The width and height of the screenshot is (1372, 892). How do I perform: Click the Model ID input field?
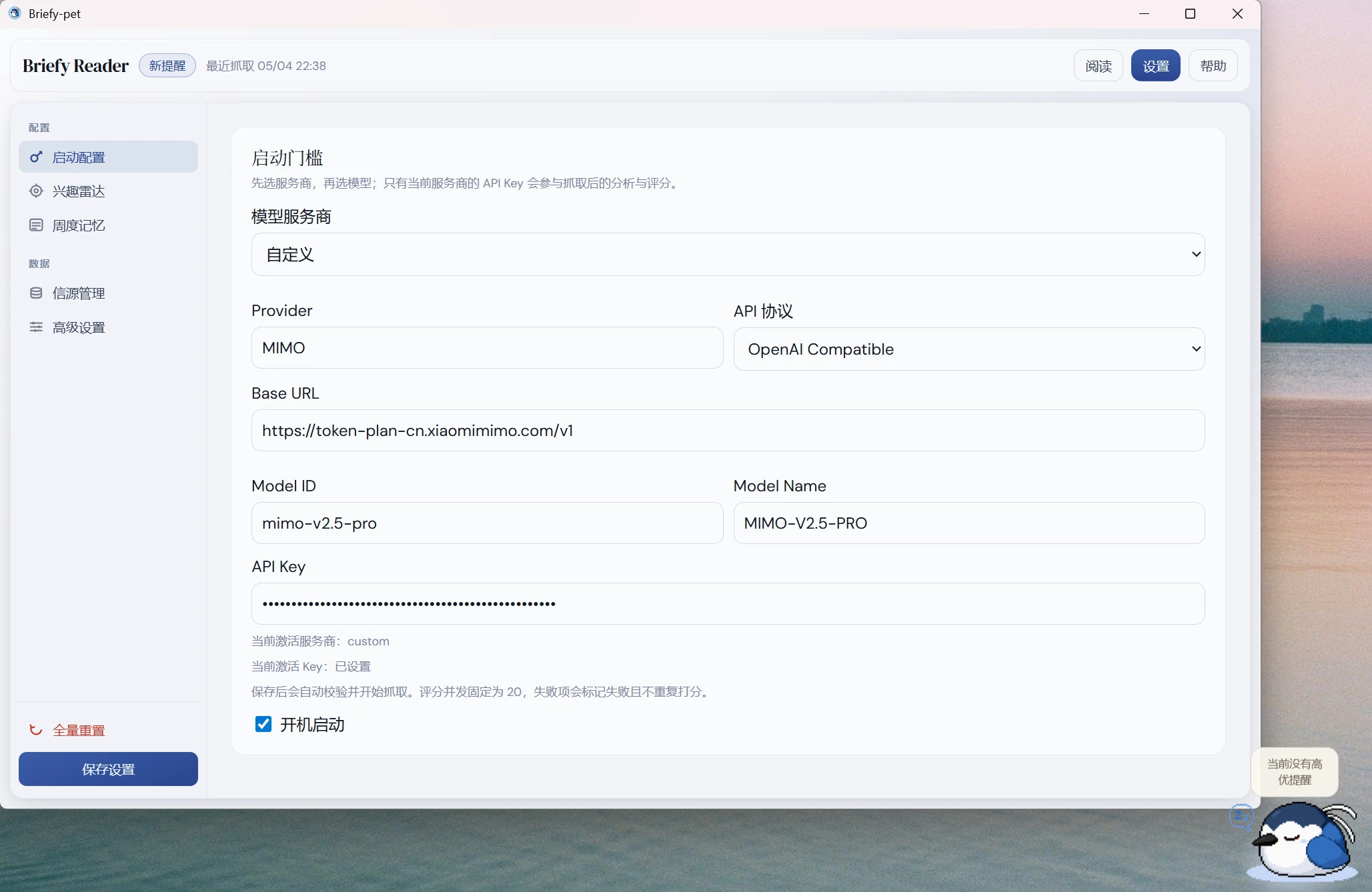point(487,523)
